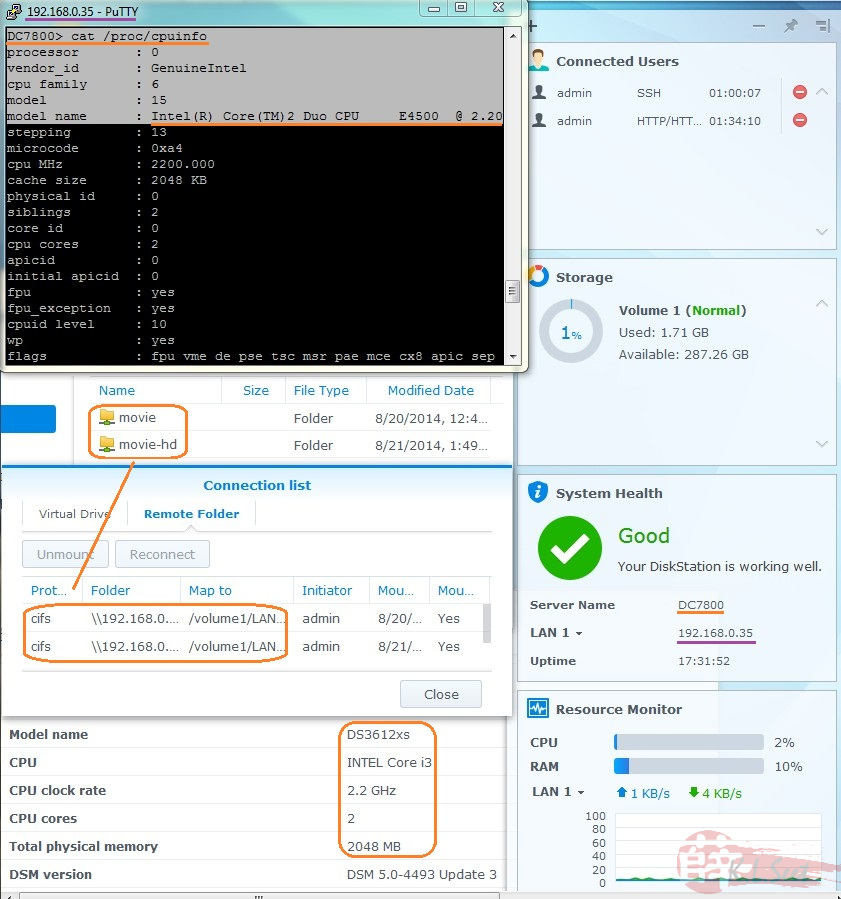Expand the Connected Users list with down chevron
Screen dimensions: 841x899
pyautogui.click(x=822, y=232)
